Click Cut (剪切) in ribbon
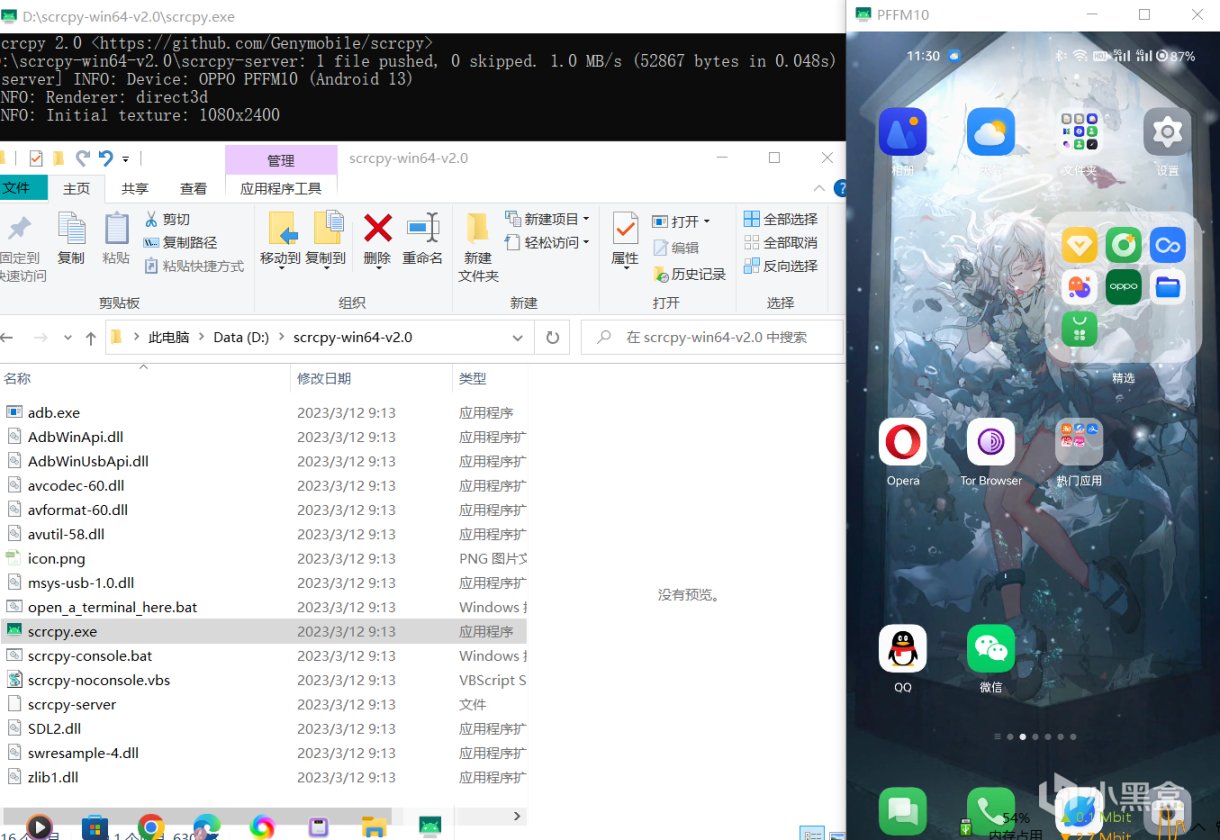The height and width of the screenshot is (840, 1220). [x=167, y=219]
